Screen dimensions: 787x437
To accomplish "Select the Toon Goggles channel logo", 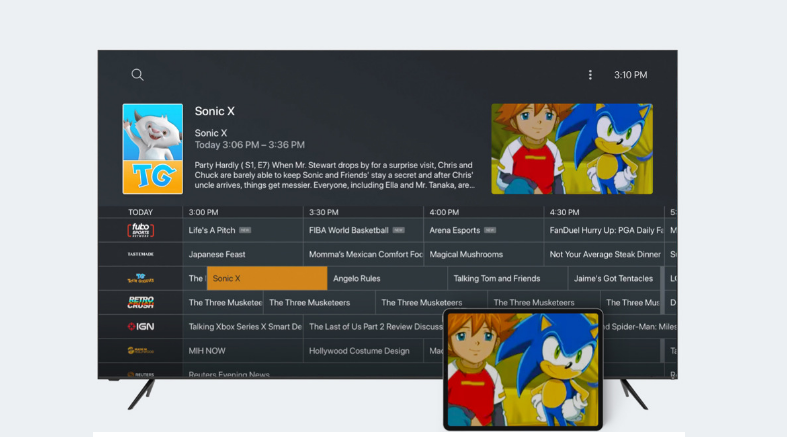I will click(x=140, y=279).
